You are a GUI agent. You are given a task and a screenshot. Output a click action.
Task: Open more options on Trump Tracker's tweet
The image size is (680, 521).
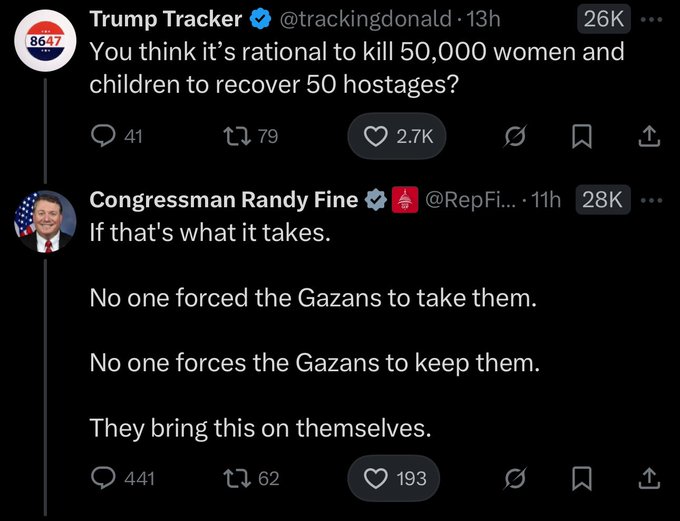[654, 19]
